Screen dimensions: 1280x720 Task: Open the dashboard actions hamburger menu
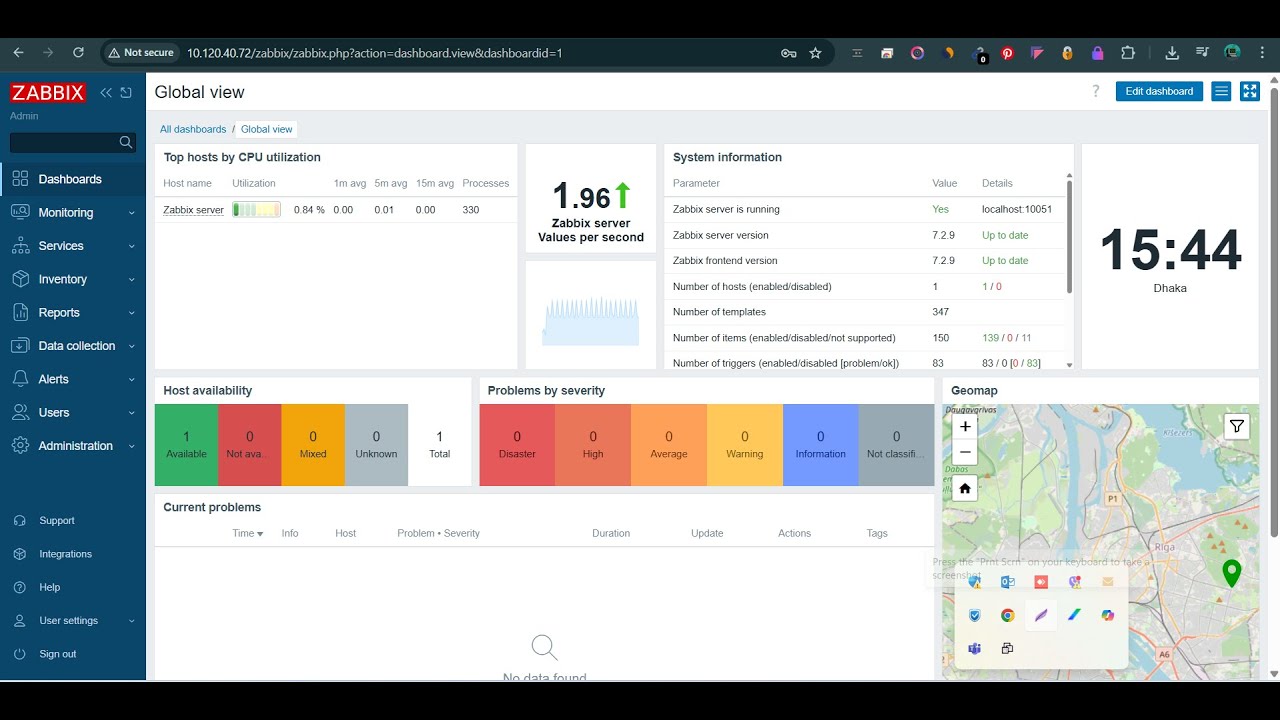1221,91
